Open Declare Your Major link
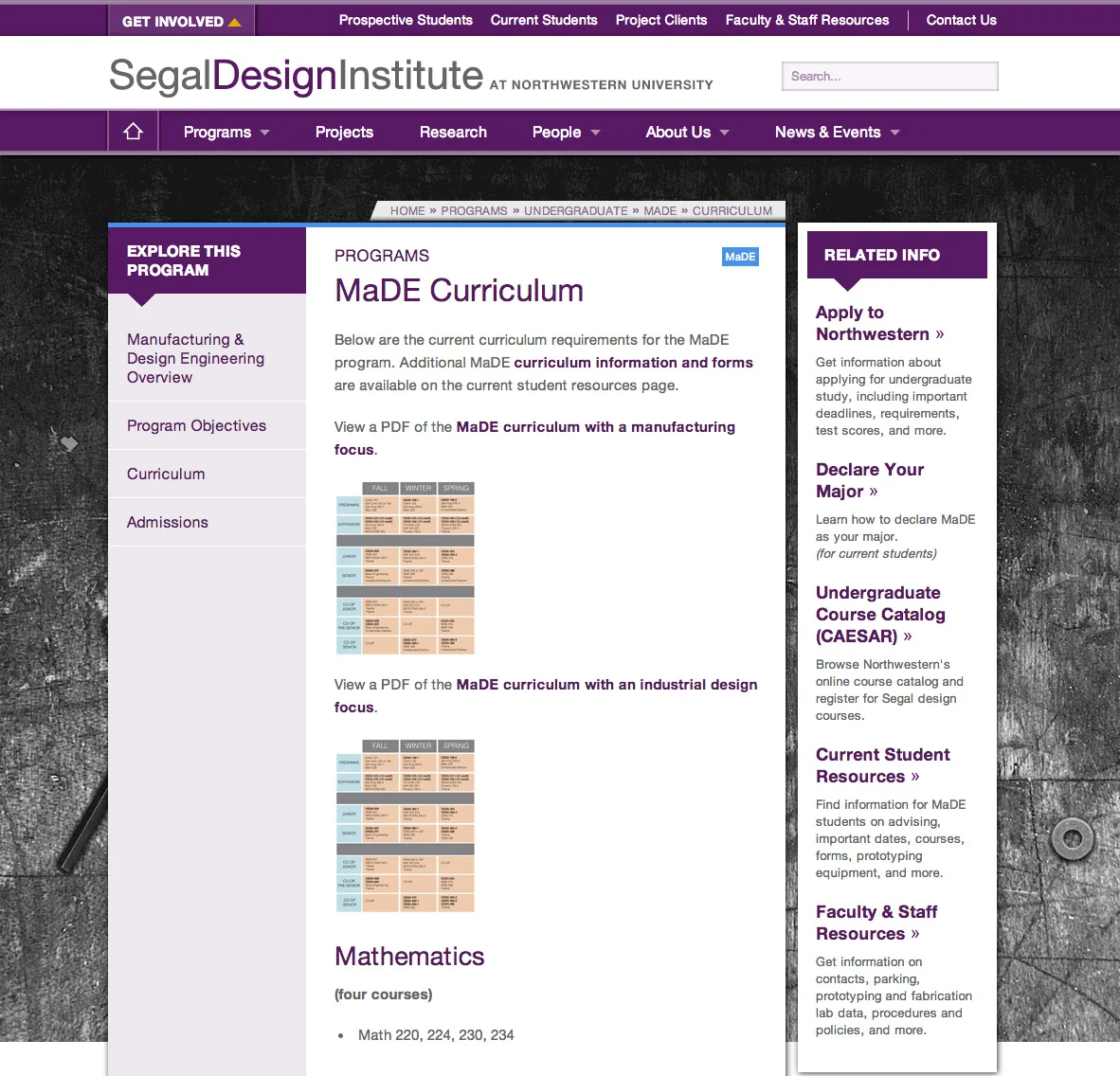This screenshot has height=1076, width=1120. pos(869,480)
